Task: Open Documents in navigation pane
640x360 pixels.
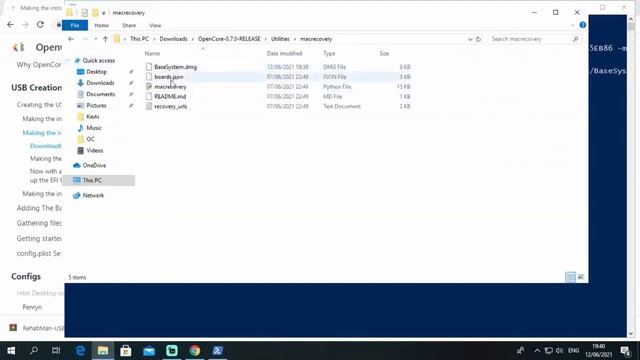Action: pos(100,94)
